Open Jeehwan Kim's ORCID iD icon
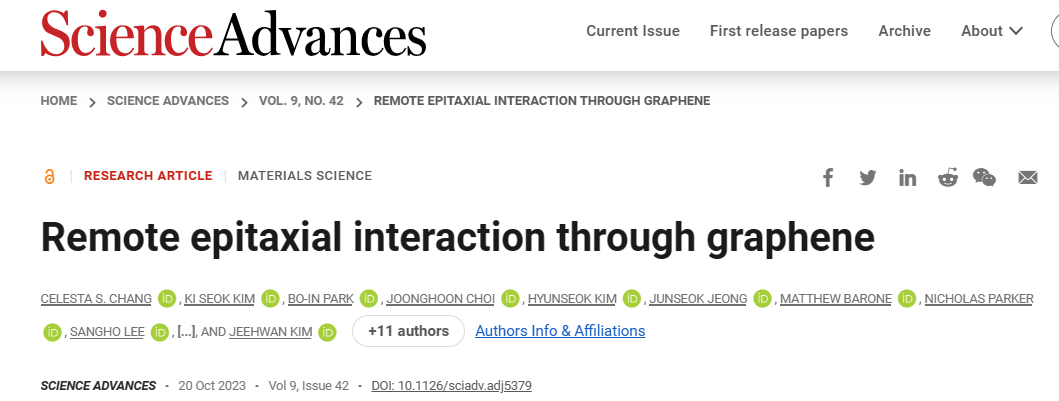The width and height of the screenshot is (1059, 401). click(x=327, y=332)
